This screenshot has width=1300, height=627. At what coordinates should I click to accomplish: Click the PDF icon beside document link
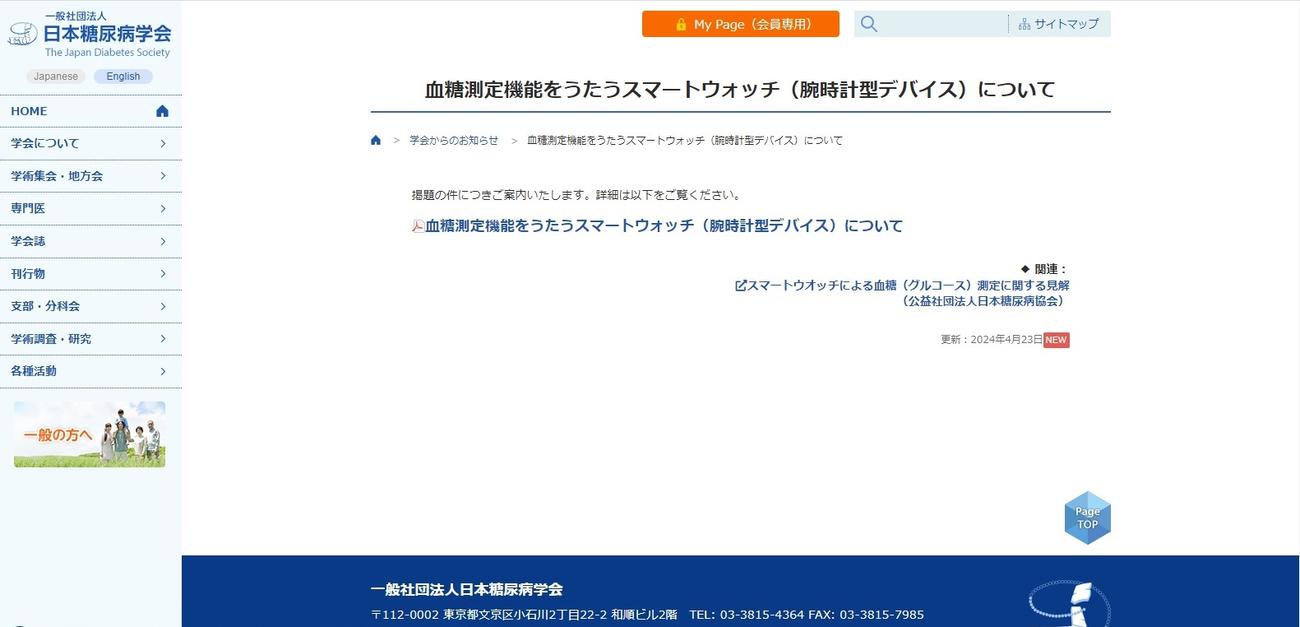coord(418,226)
